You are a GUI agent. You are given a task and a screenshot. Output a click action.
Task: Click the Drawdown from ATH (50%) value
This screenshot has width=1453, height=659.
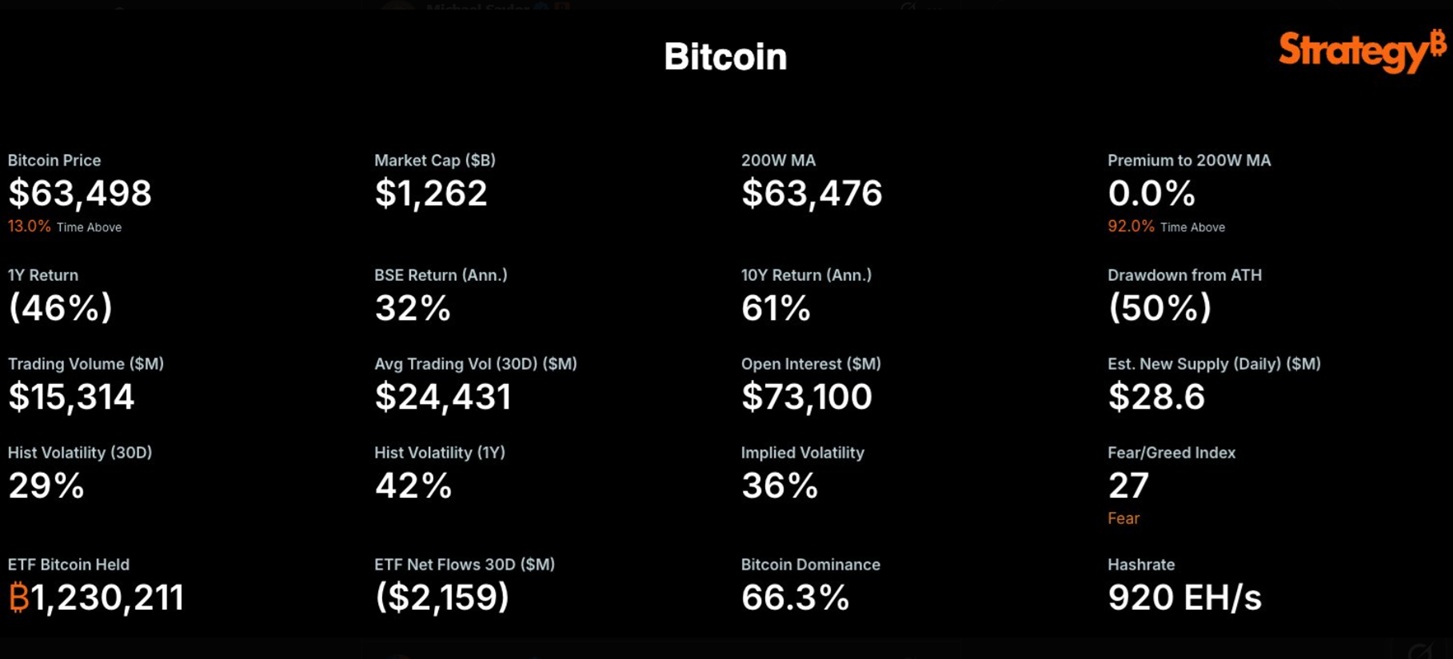(1160, 308)
